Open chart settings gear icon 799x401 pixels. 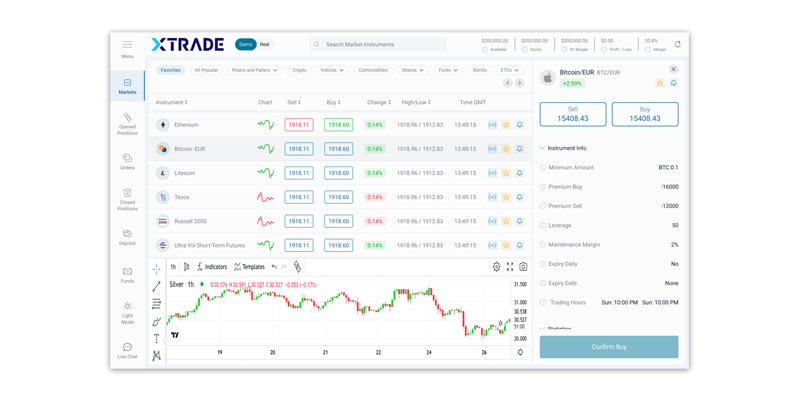tap(496, 267)
